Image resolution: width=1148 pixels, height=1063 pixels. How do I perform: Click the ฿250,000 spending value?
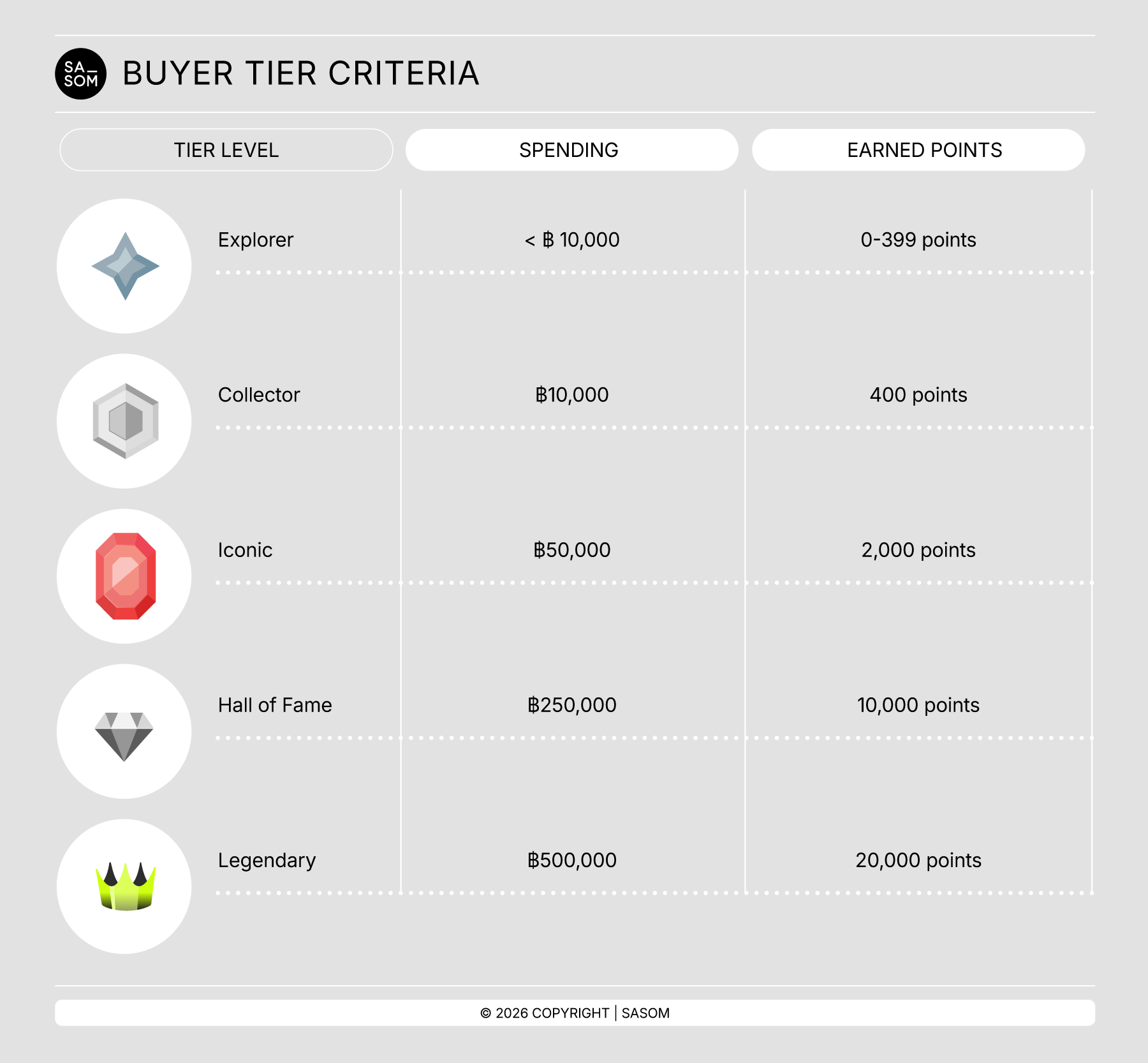point(572,705)
